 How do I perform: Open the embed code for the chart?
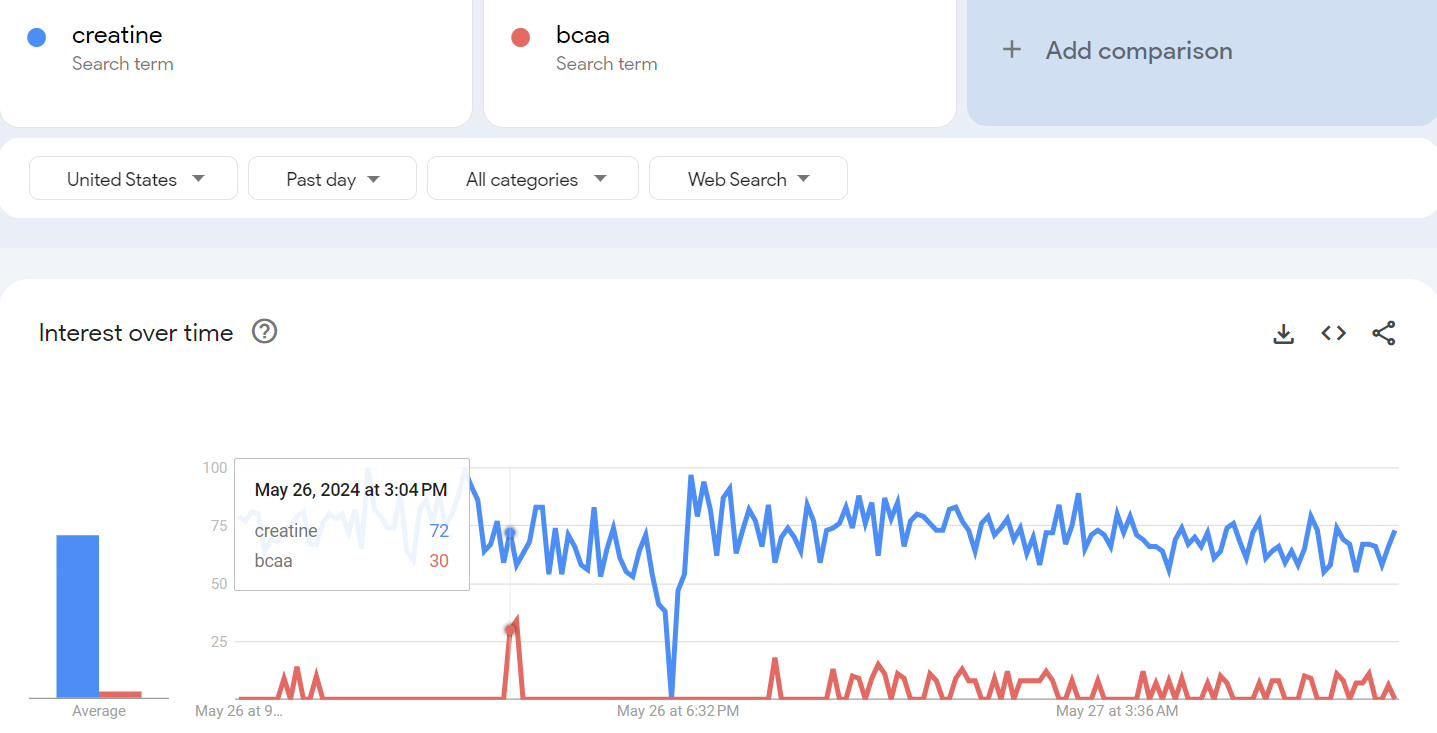pyautogui.click(x=1333, y=333)
